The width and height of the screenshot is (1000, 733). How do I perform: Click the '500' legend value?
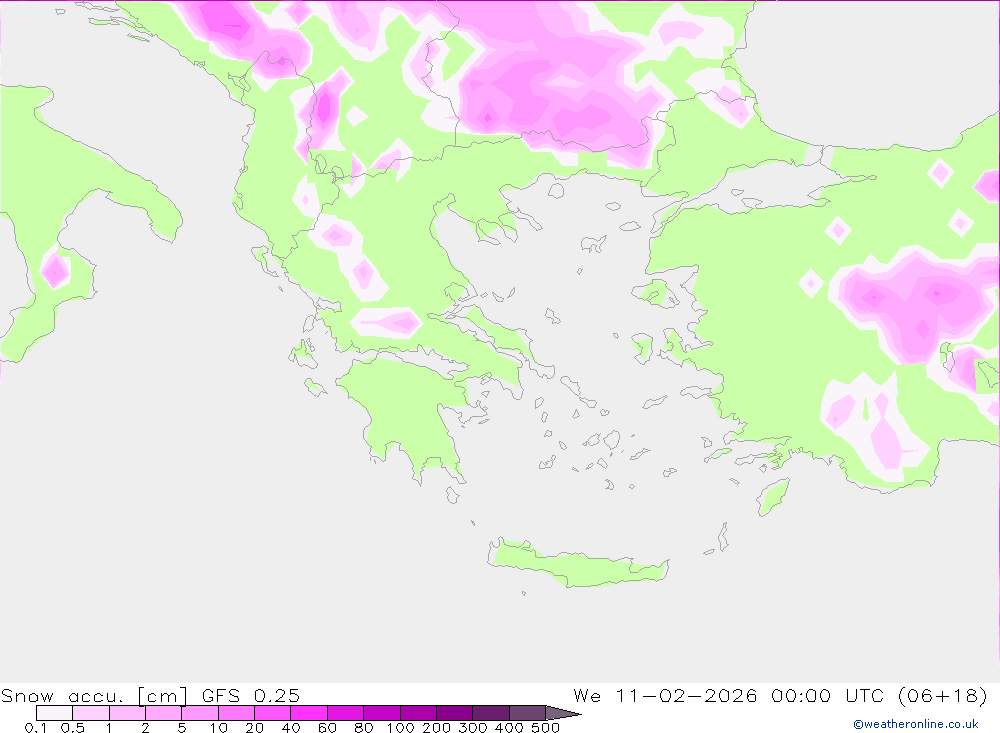click(546, 727)
